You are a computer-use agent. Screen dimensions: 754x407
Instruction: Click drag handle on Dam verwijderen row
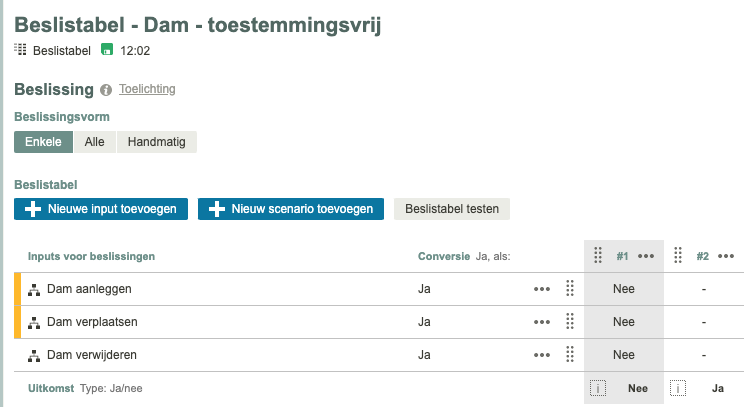point(569,355)
